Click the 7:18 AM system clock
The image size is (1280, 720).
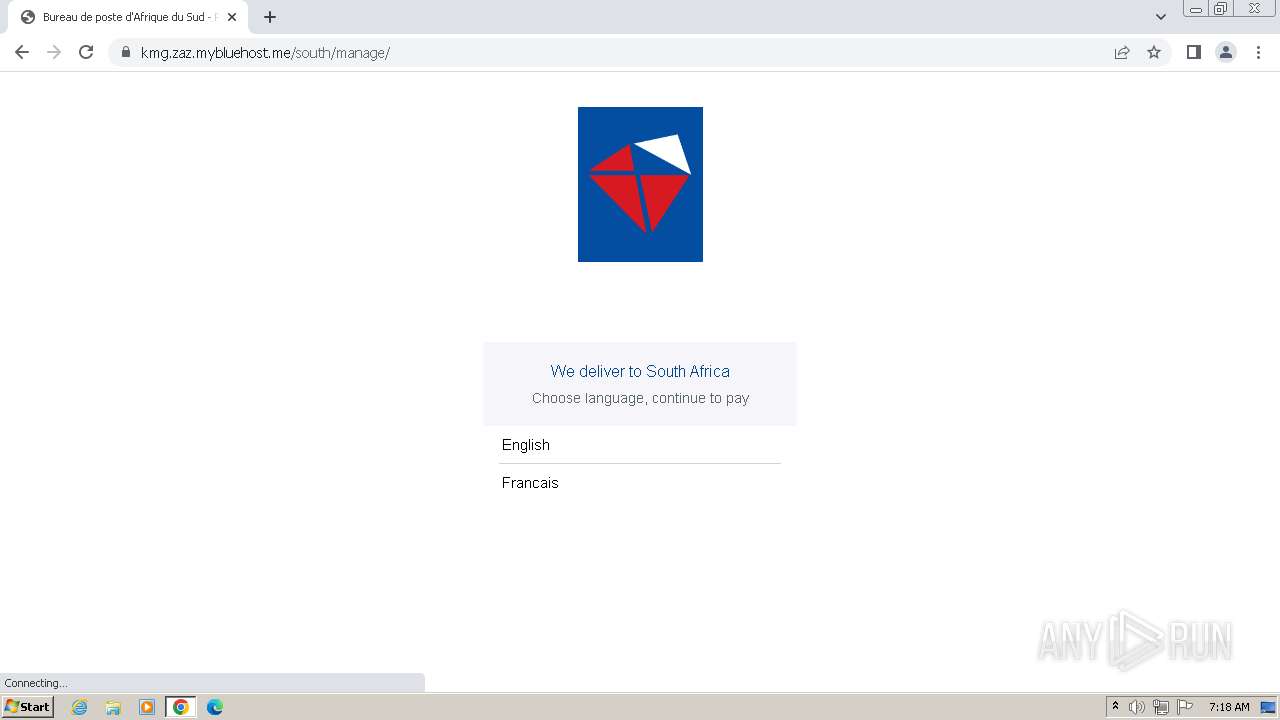(1229, 707)
